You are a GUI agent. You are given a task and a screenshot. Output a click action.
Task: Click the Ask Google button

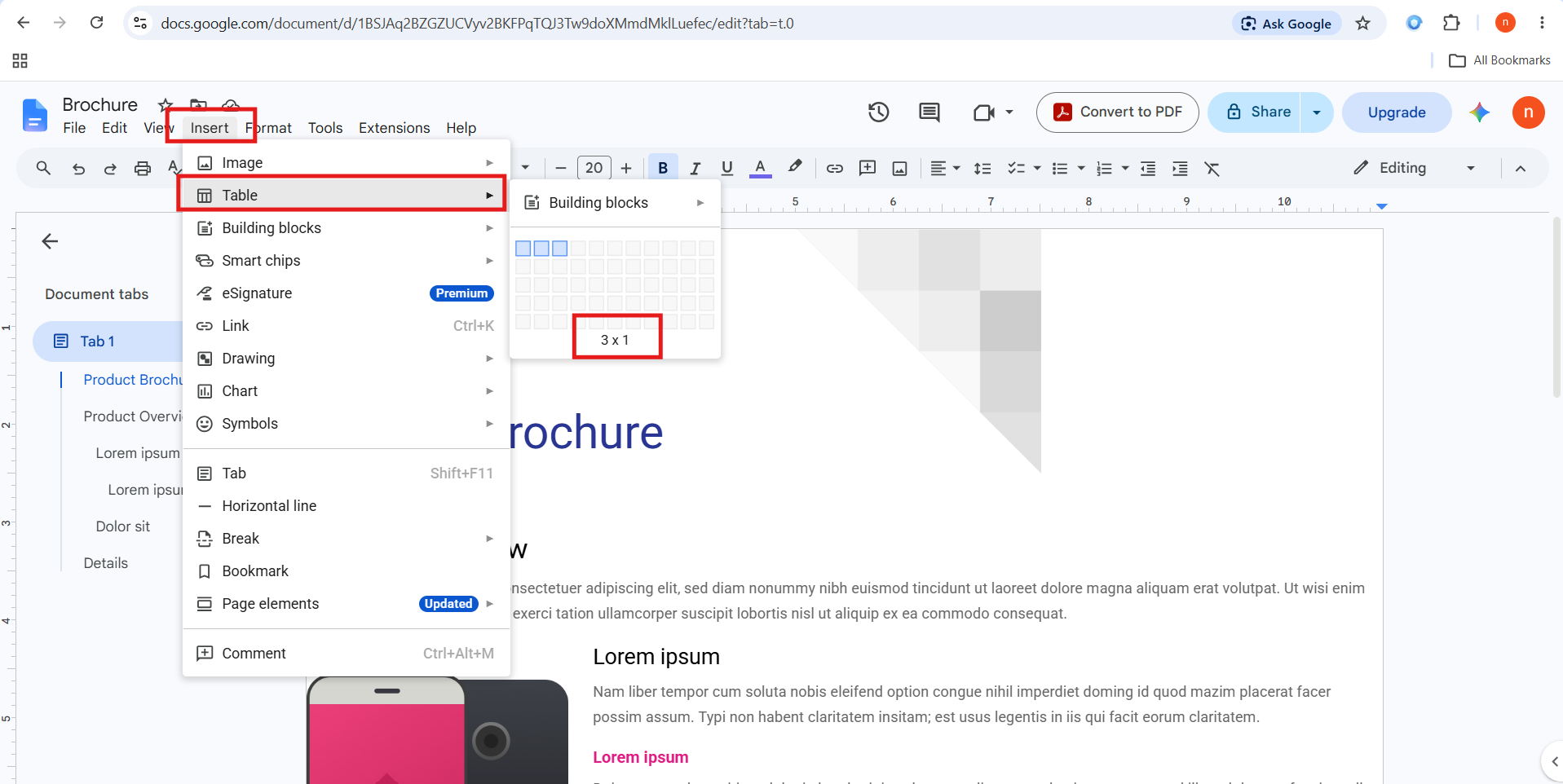(x=1287, y=24)
